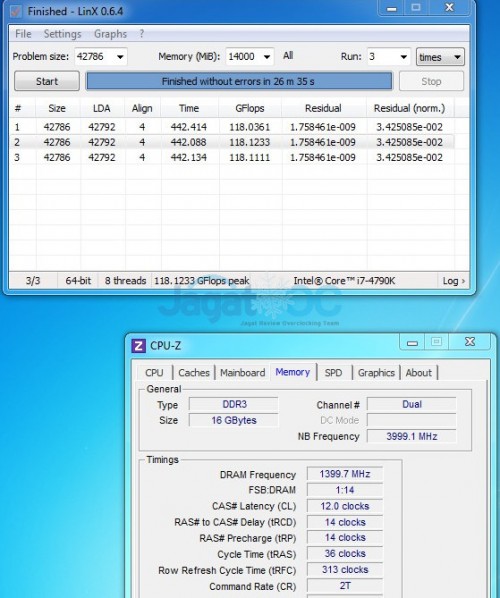The width and height of the screenshot is (500, 598).
Task: Open the ? help menu in LinX
Action: pyautogui.click(x=141, y=34)
